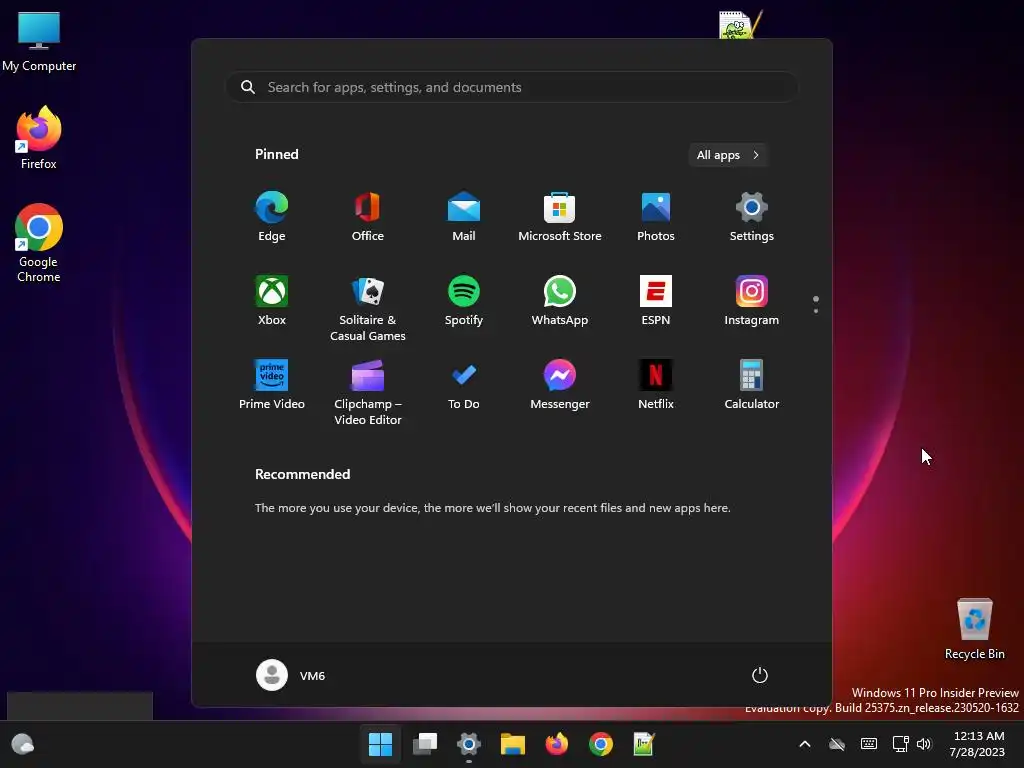The height and width of the screenshot is (768, 1024).
Task: Click the search magnifier icon
Action: pos(248,87)
